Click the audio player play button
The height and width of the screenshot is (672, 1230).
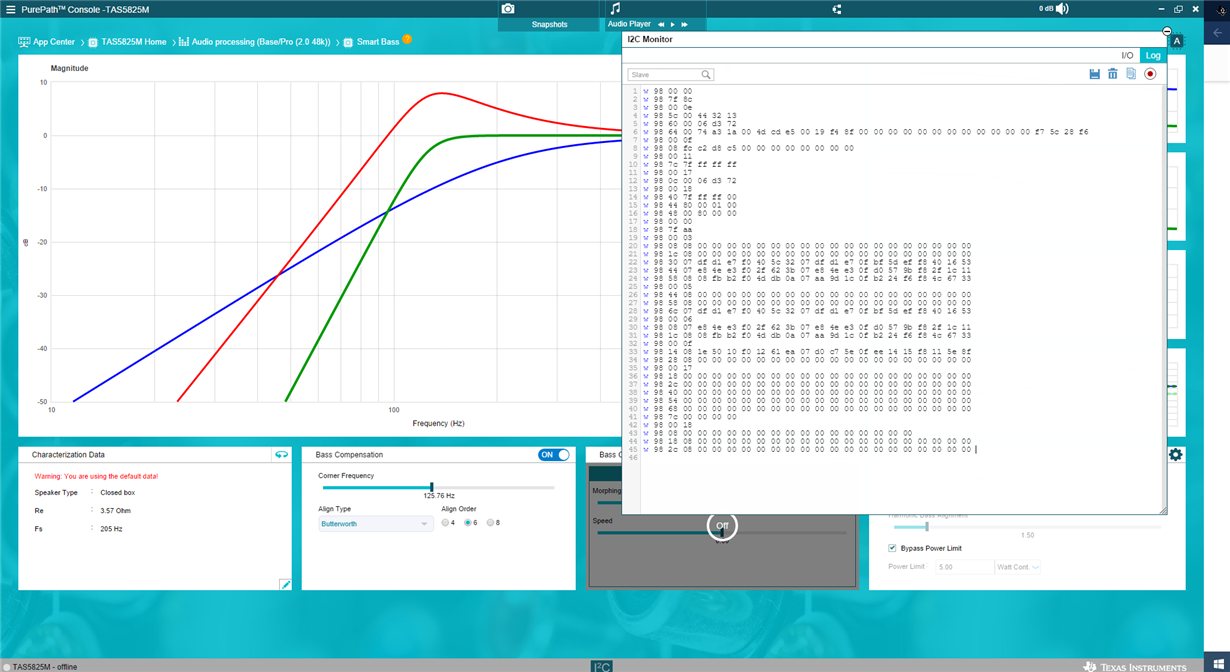pyautogui.click(x=673, y=24)
